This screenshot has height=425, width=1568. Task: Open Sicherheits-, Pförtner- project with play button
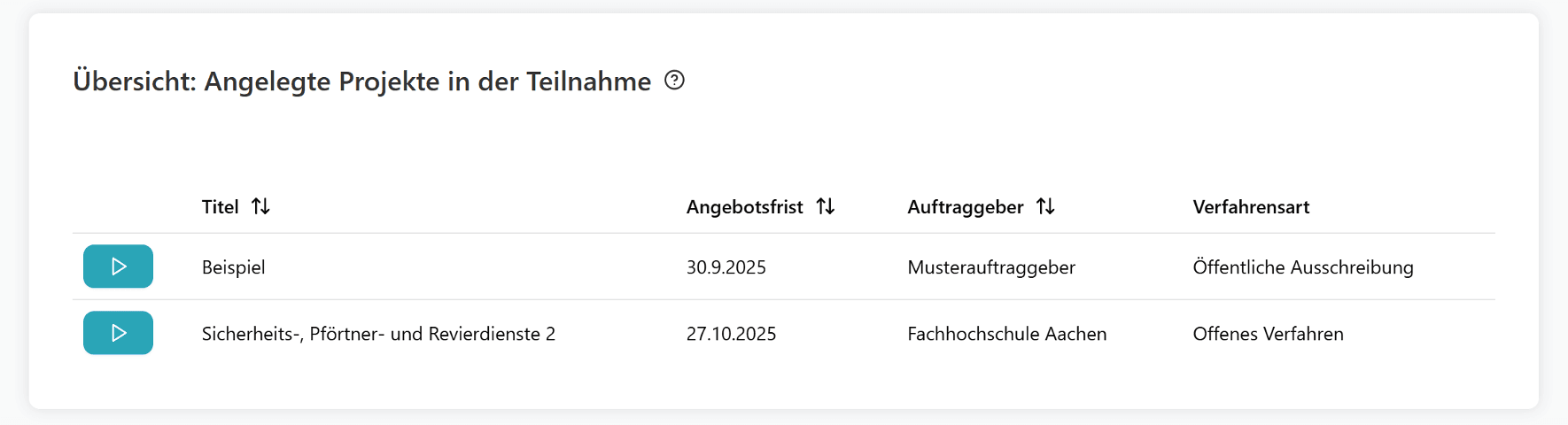(118, 333)
